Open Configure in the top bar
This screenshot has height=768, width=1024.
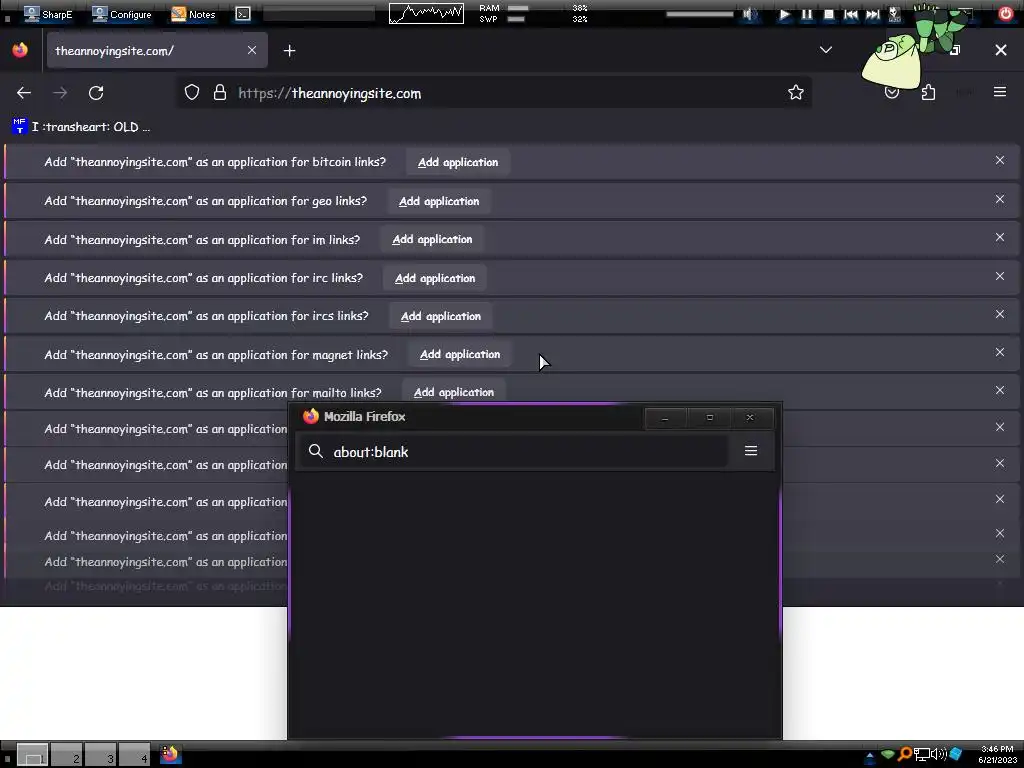point(121,14)
